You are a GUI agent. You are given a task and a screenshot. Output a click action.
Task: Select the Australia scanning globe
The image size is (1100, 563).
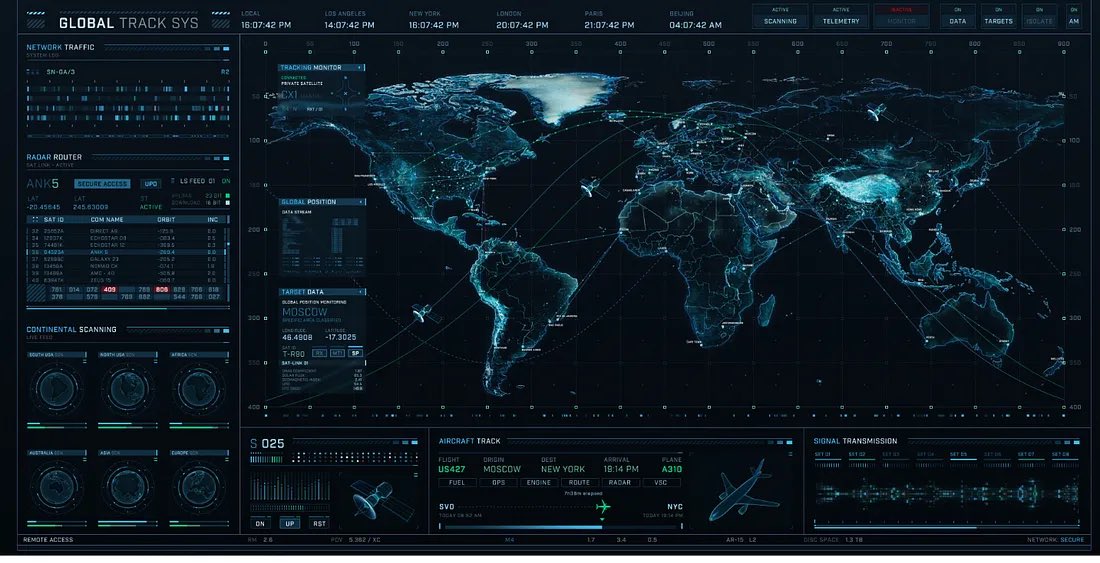56,486
